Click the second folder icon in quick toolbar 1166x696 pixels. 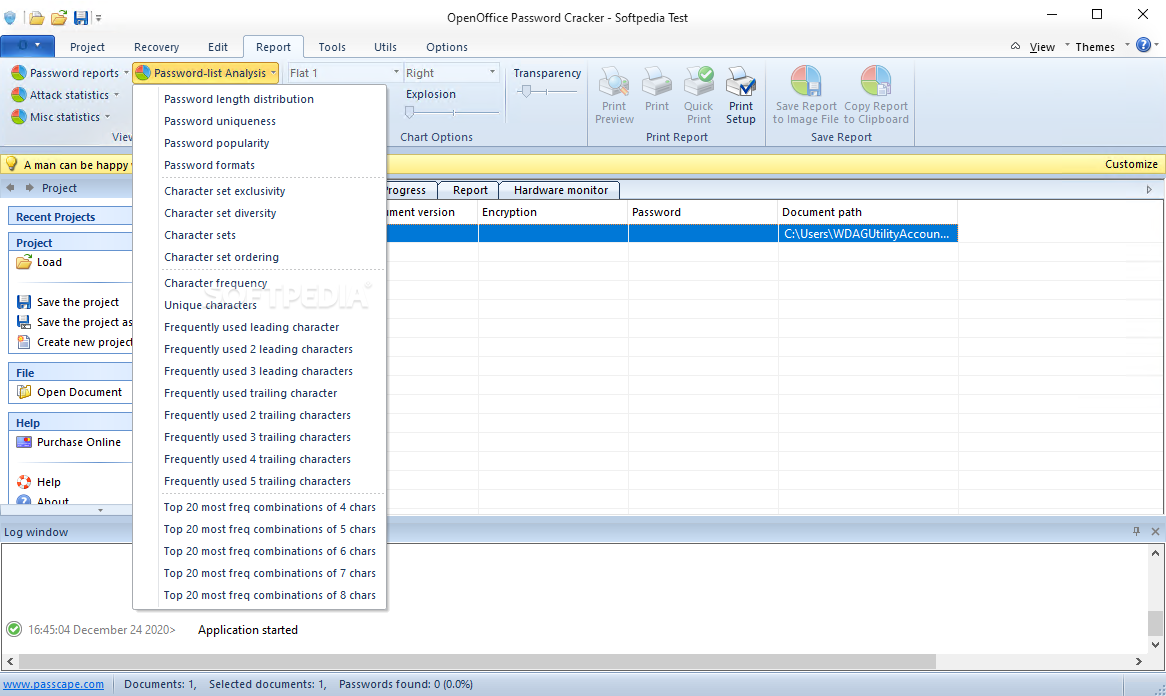(59, 17)
